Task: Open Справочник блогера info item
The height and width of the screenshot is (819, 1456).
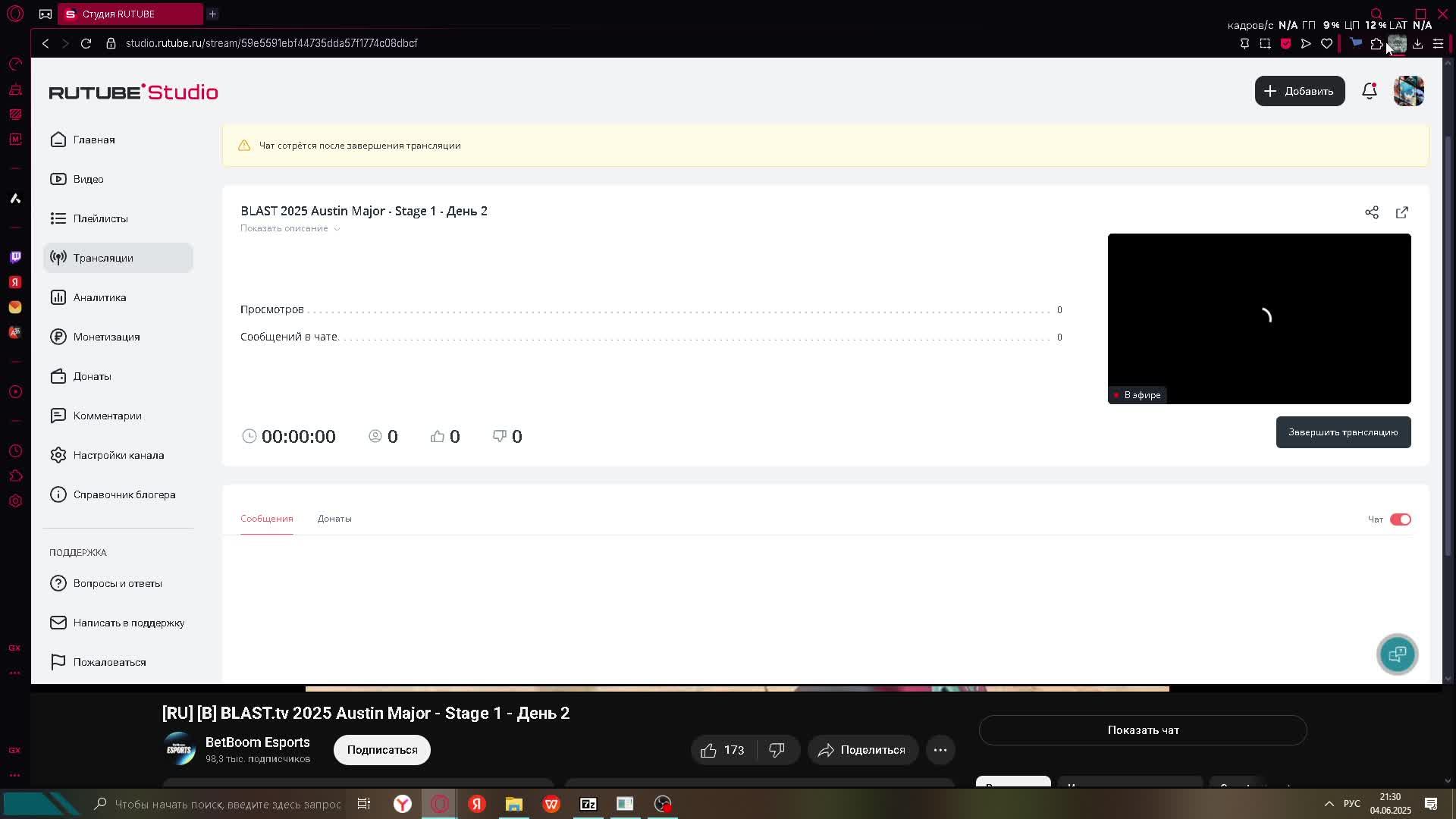Action: [x=112, y=494]
